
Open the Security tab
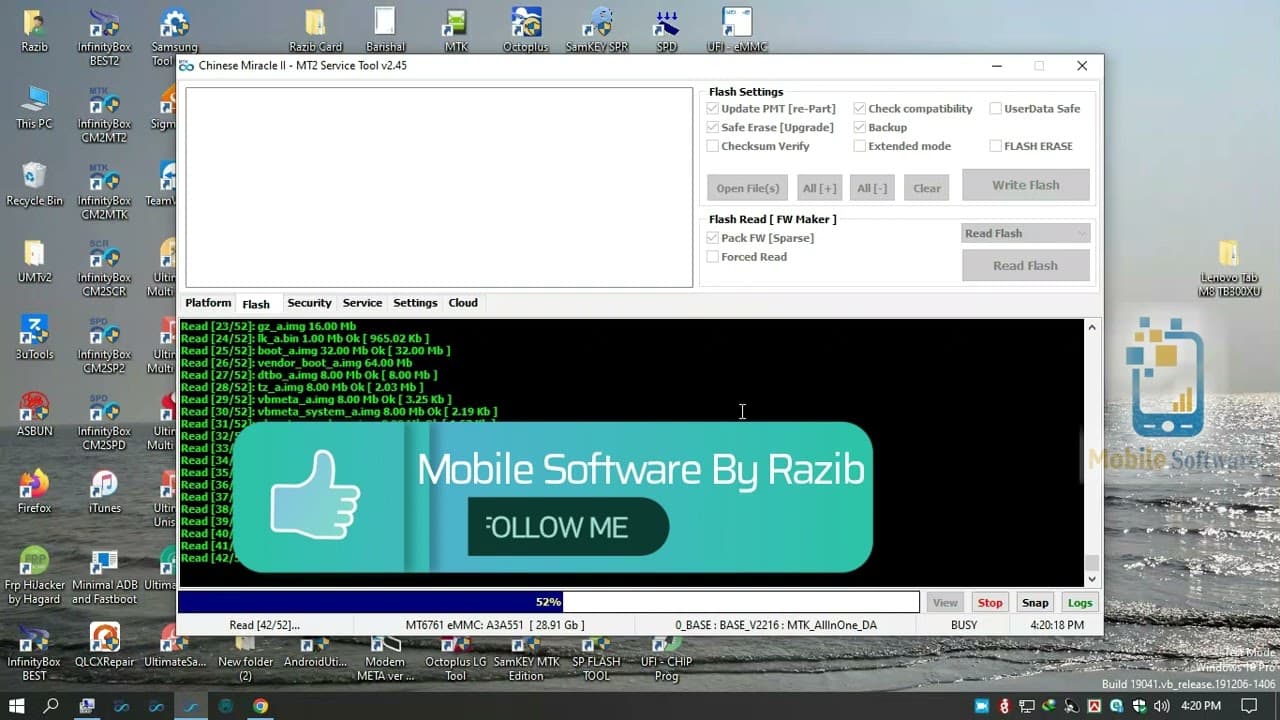coord(309,303)
